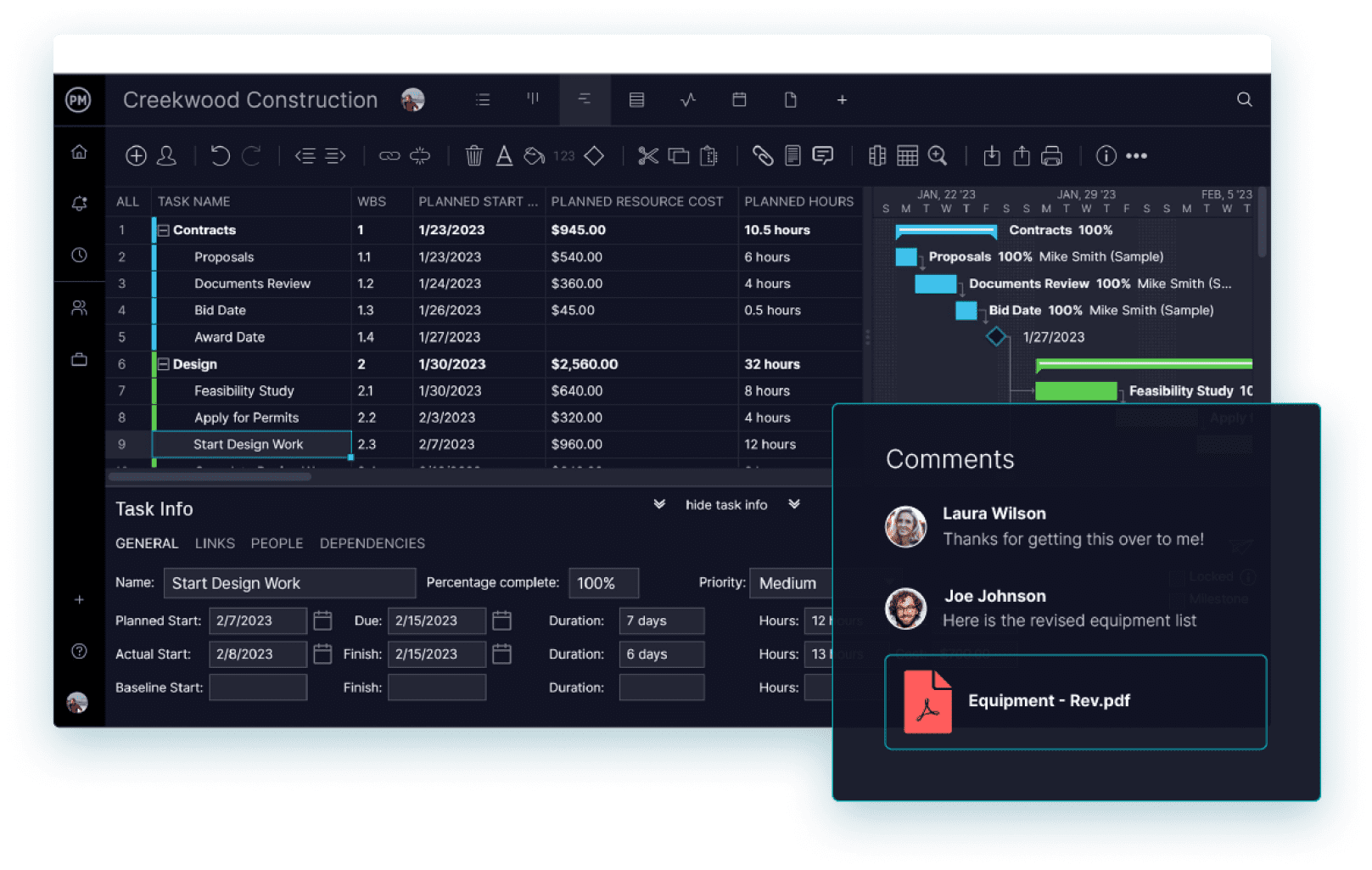
Task: Click the paste clipboard icon
Action: [x=708, y=155]
